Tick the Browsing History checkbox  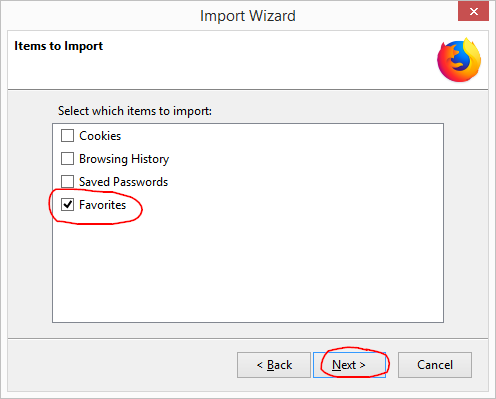[x=67, y=159]
